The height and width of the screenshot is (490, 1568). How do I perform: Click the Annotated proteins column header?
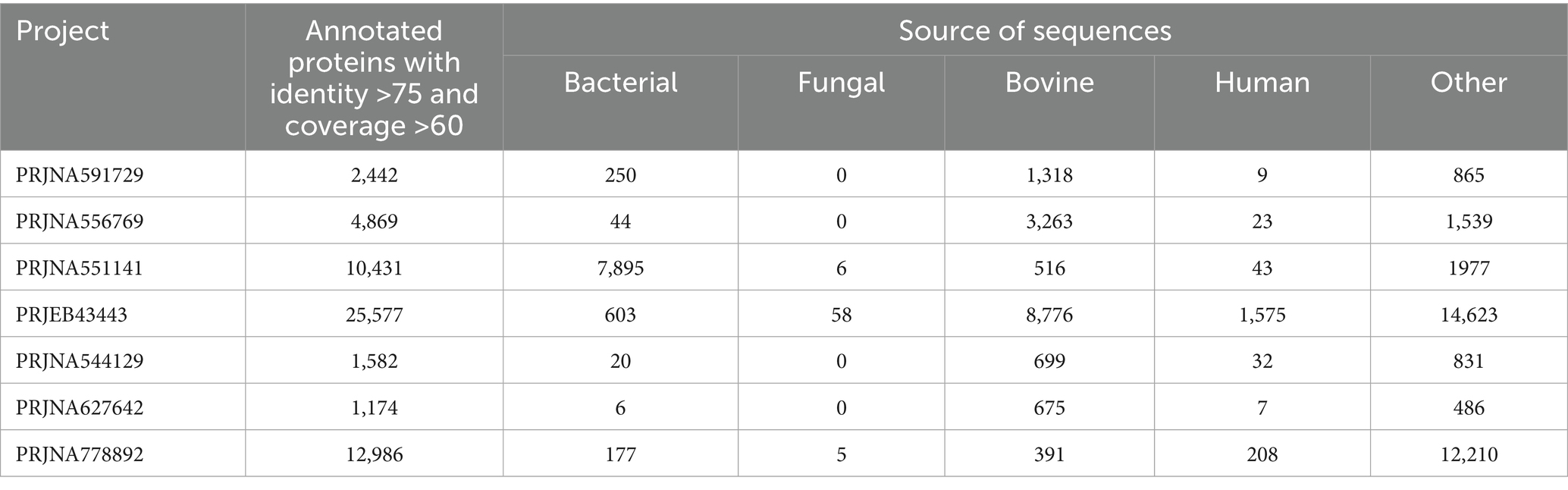coord(374,78)
